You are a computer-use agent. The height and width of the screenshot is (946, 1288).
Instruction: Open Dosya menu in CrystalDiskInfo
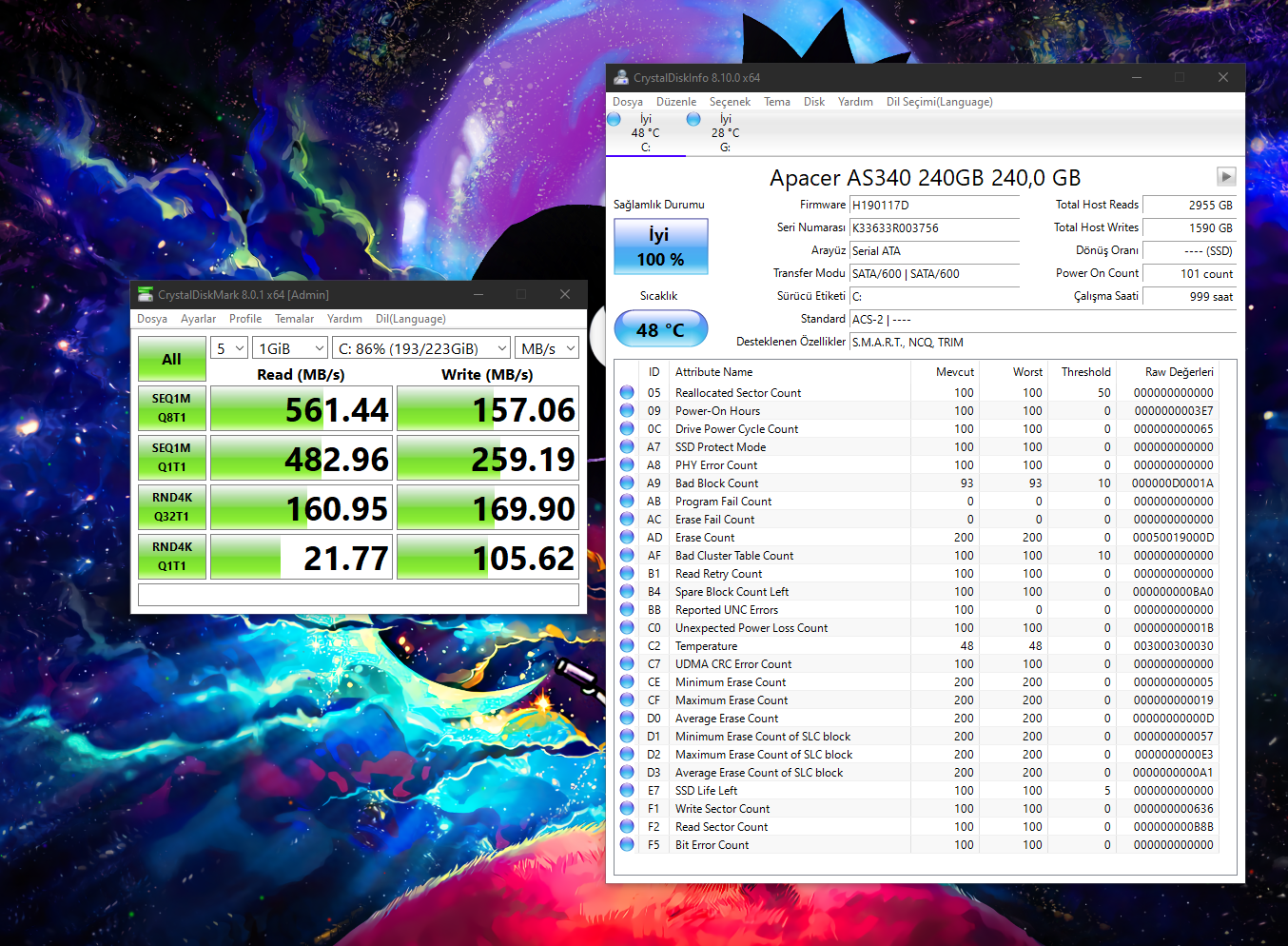pos(628,102)
